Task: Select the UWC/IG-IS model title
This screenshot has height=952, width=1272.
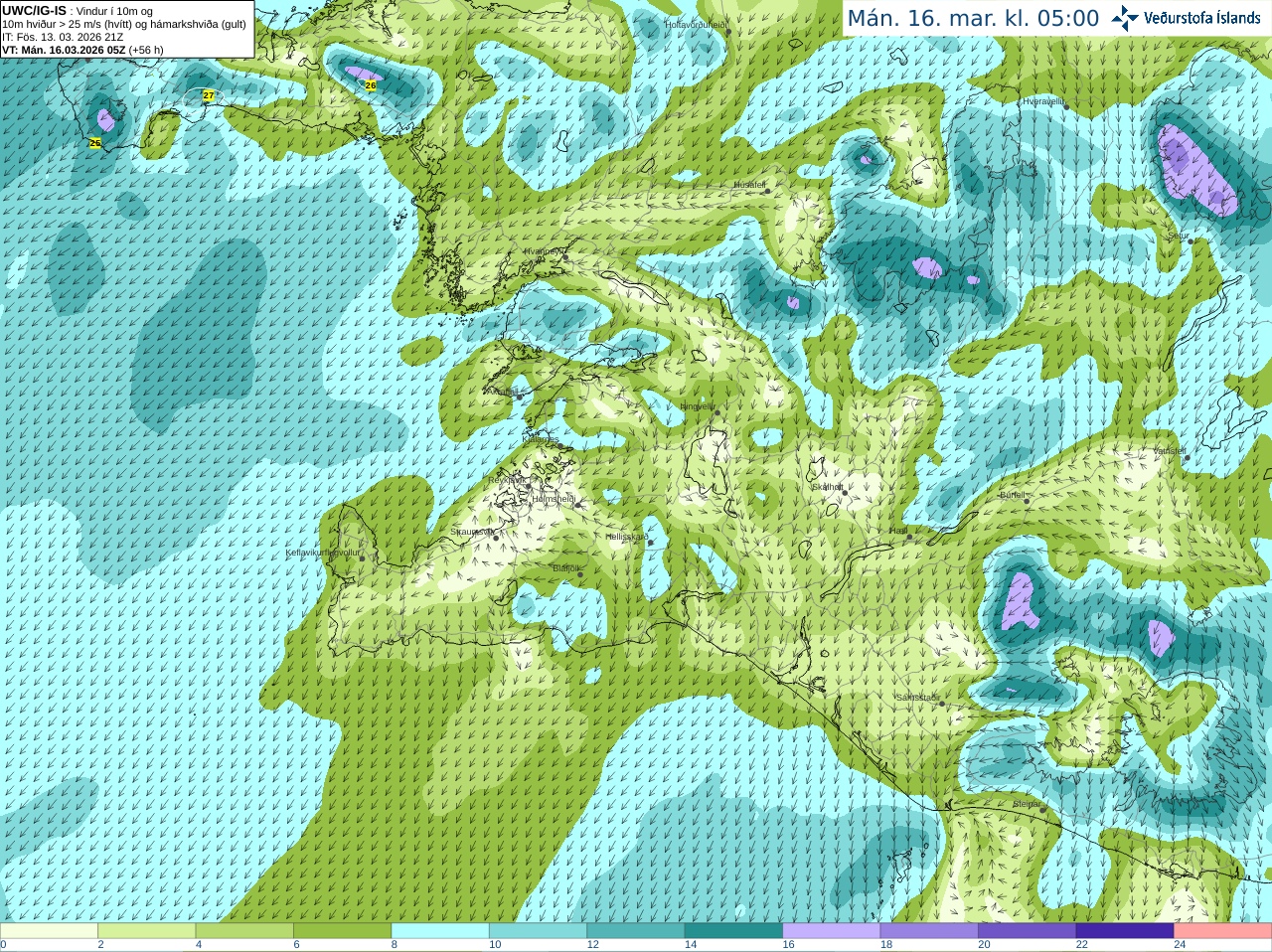Action: coord(35,11)
